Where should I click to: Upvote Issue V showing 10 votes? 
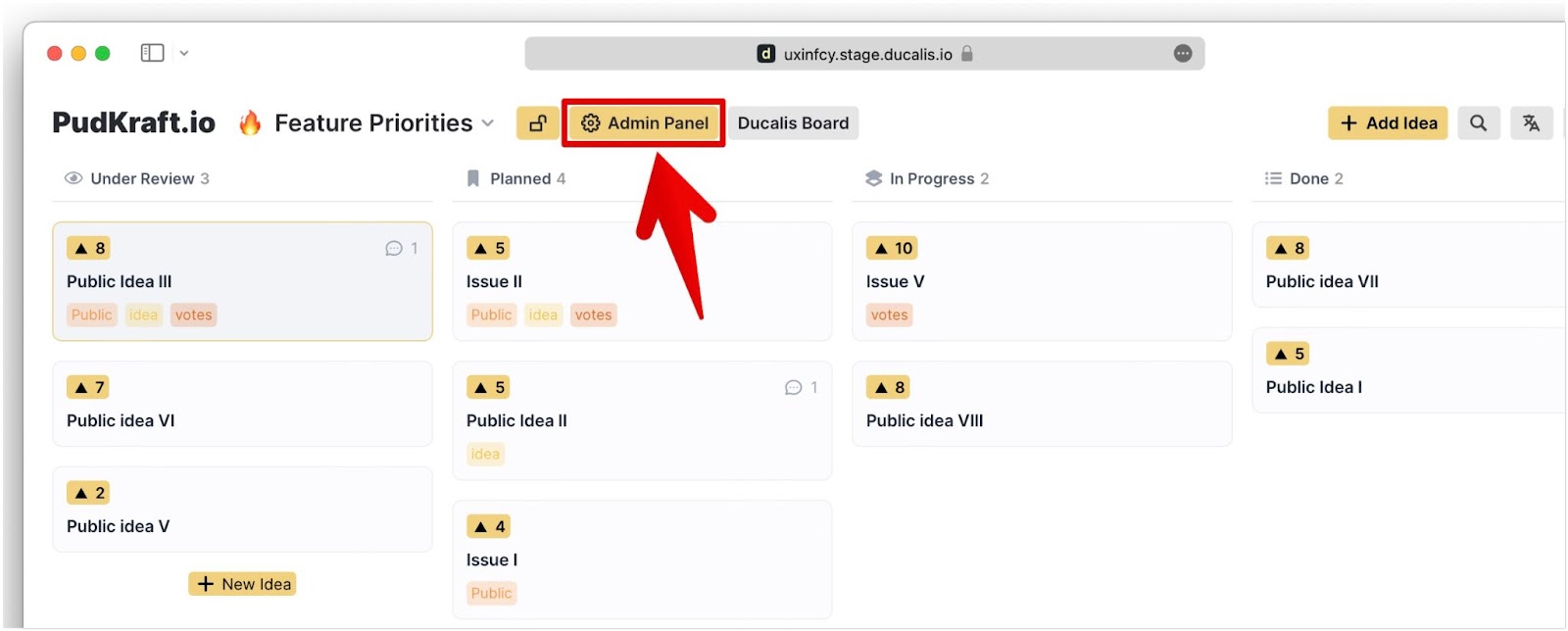click(x=891, y=248)
